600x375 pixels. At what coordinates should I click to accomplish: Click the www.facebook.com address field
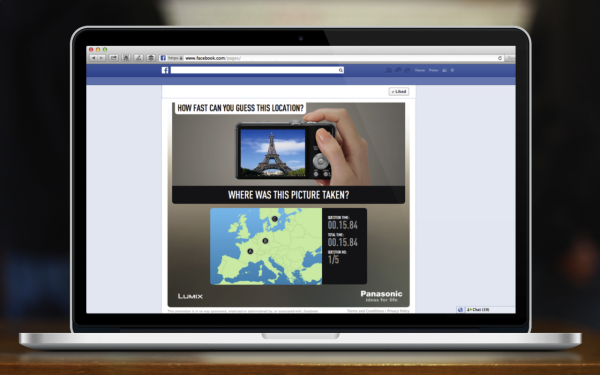(x=331, y=58)
